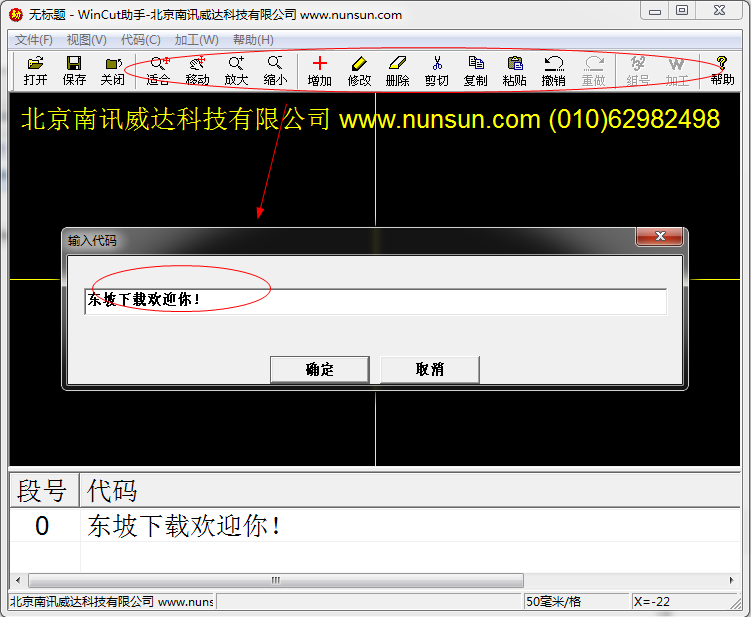Click the WinCut app icon in title bar

[16, 15]
